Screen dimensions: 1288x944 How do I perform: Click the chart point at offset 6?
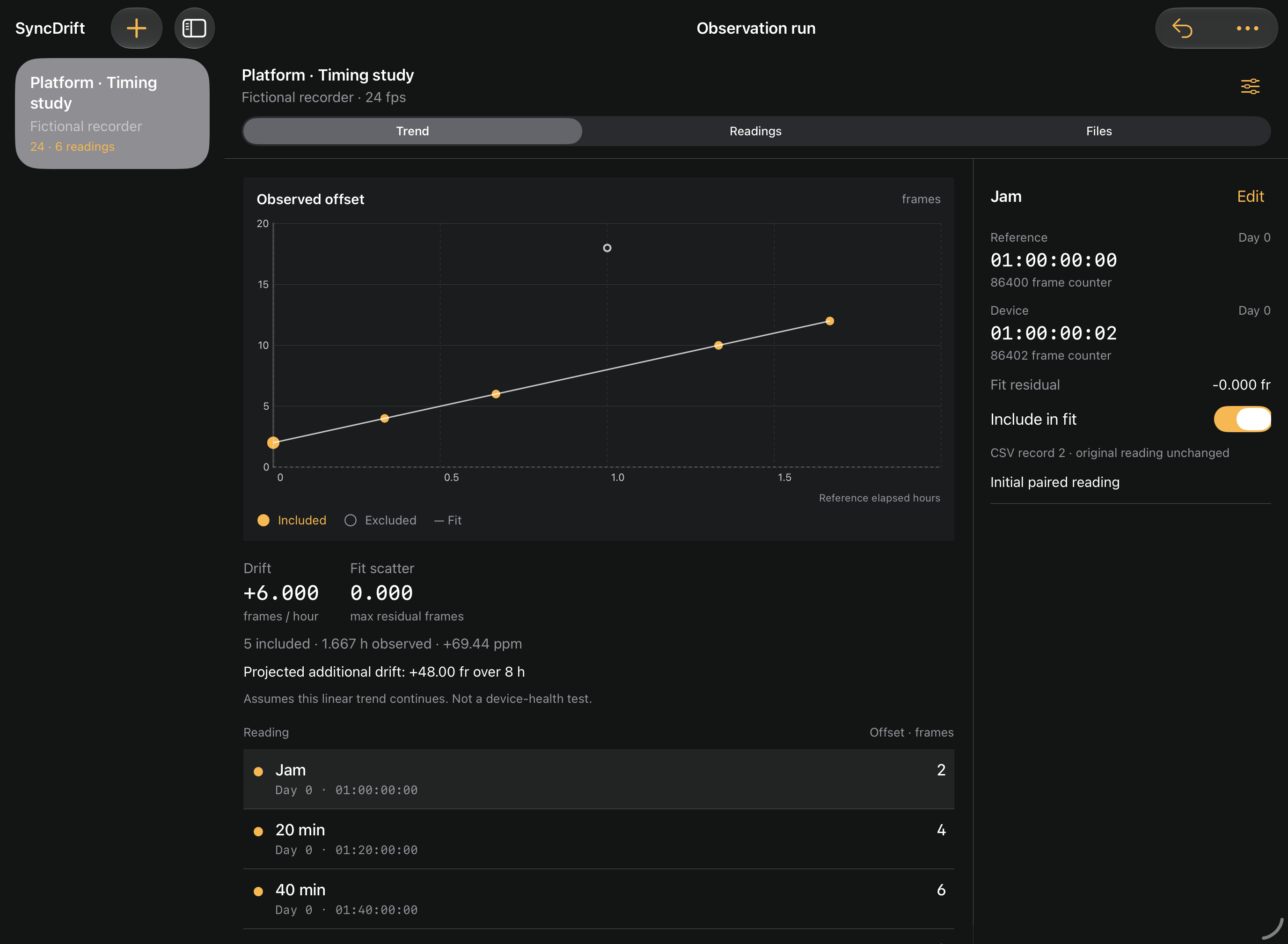pyautogui.click(x=496, y=394)
